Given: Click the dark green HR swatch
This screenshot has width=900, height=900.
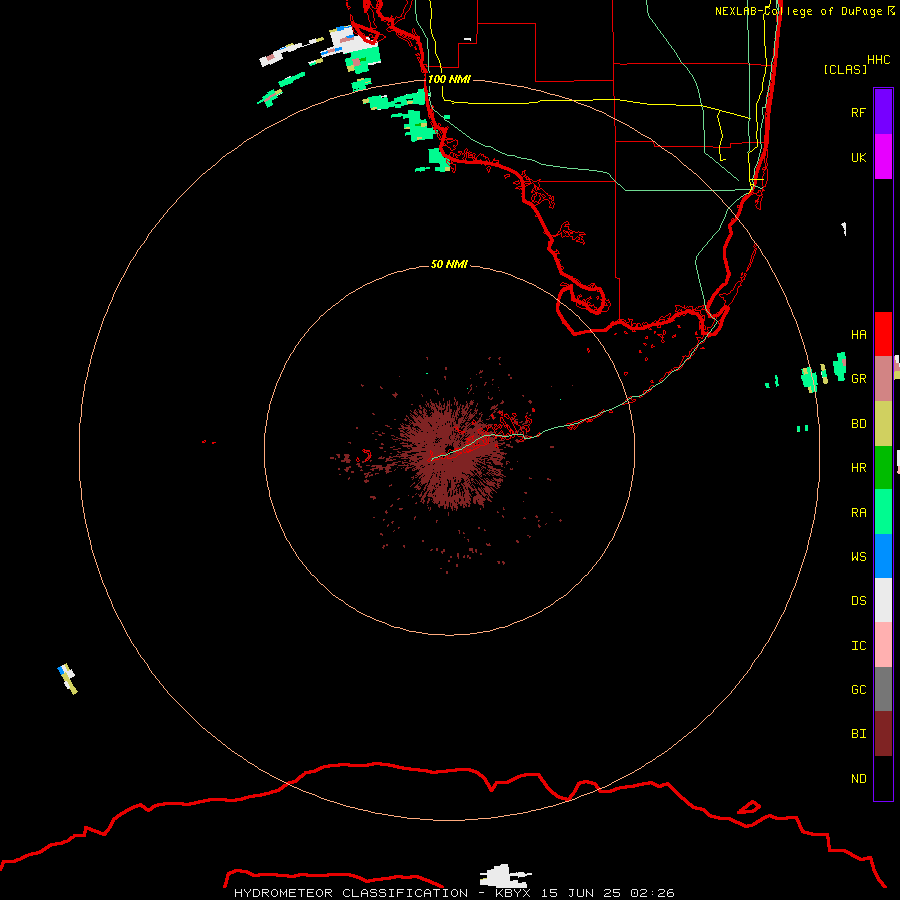Looking at the screenshot, I should [x=883, y=468].
